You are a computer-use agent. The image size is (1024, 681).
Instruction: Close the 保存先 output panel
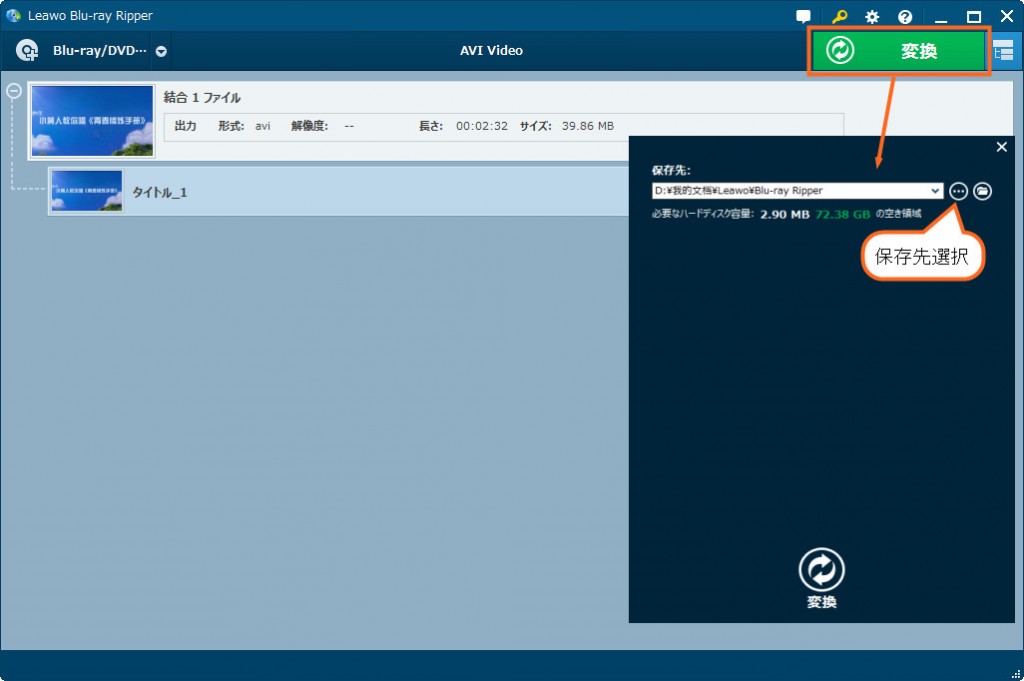pos(1001,147)
